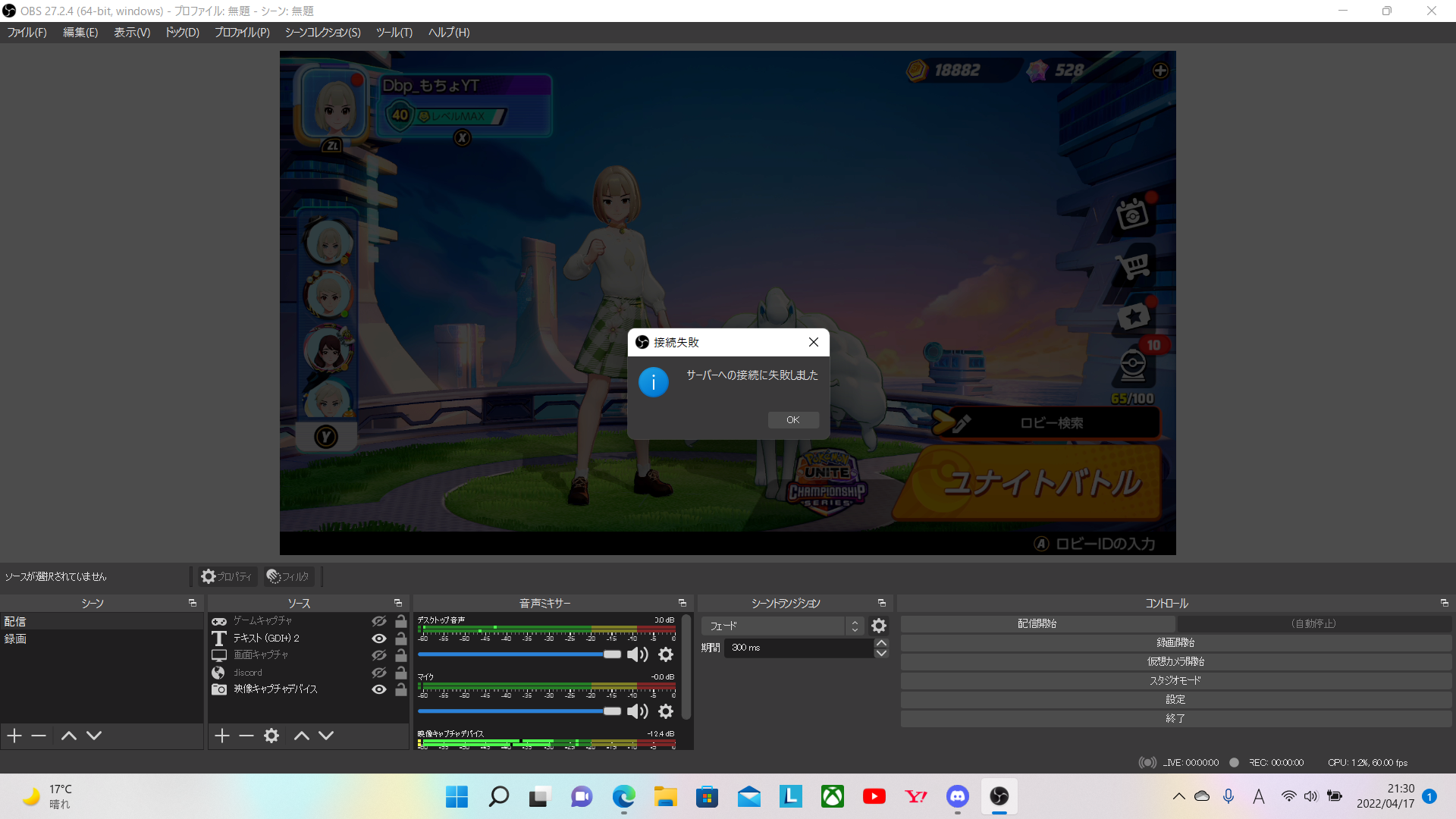Lock the 映像キャプチャデバイス source
The width and height of the screenshot is (1456, 819).
[x=401, y=689]
